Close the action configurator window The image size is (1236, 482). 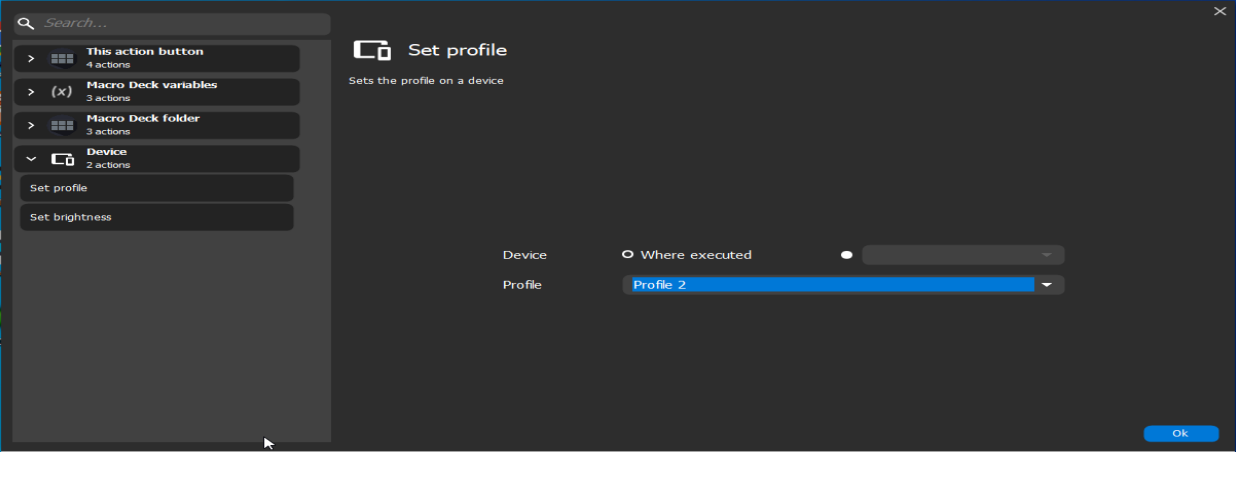(x=1219, y=11)
